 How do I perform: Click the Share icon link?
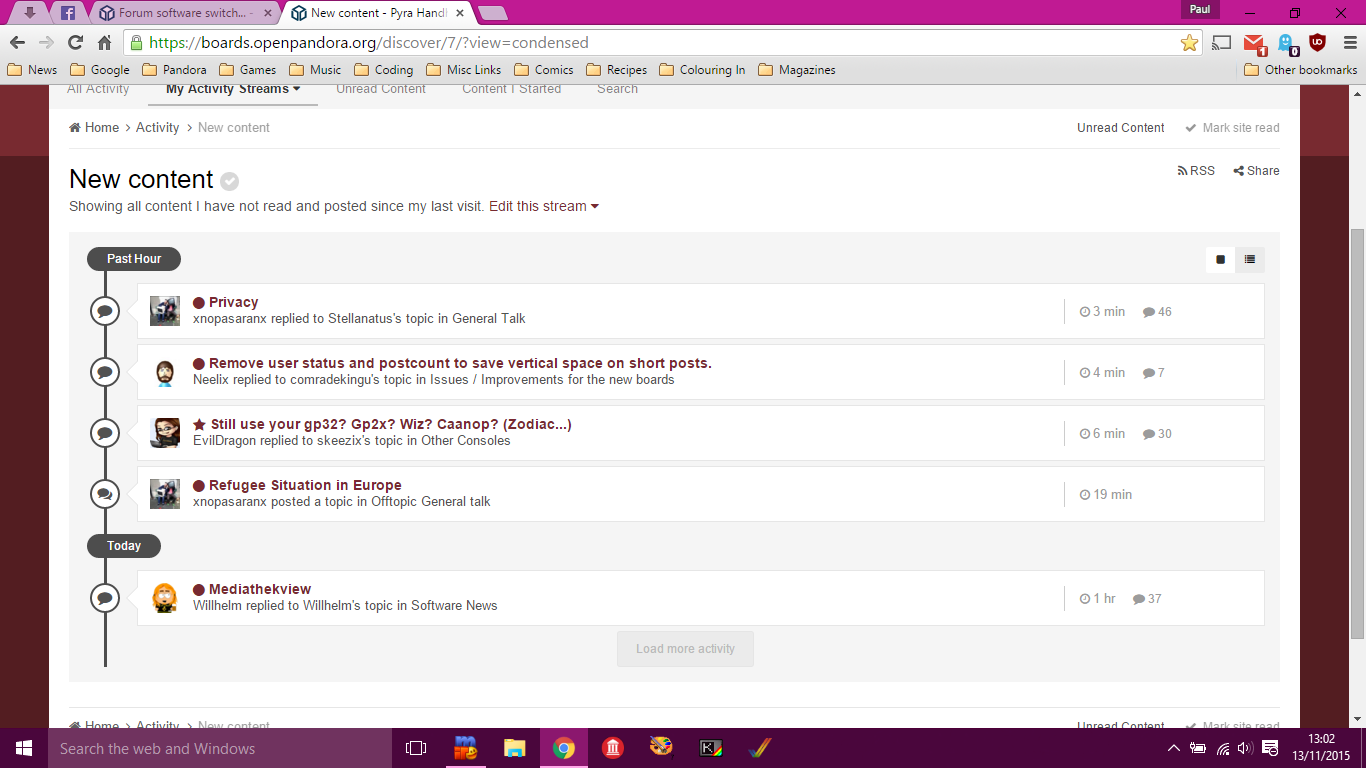click(1256, 171)
